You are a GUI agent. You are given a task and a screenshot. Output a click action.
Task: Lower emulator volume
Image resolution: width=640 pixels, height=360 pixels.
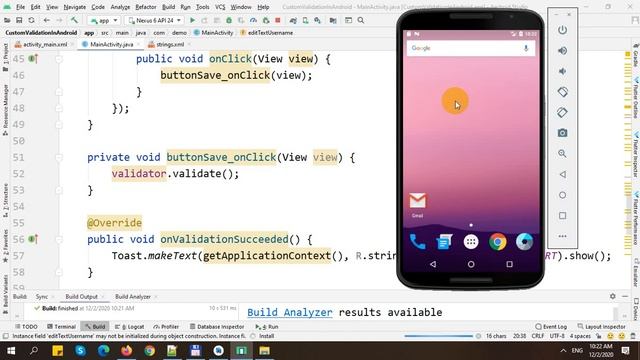(562, 71)
